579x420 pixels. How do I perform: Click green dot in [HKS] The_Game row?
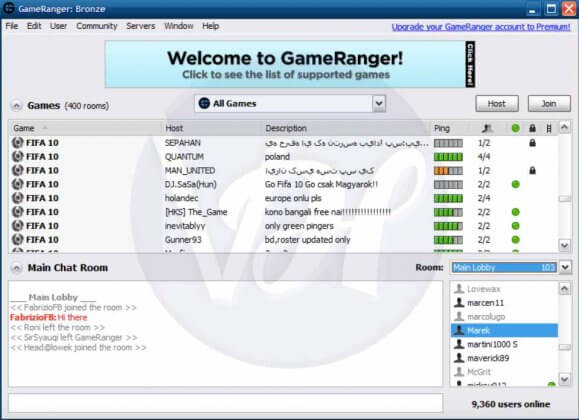click(516, 212)
